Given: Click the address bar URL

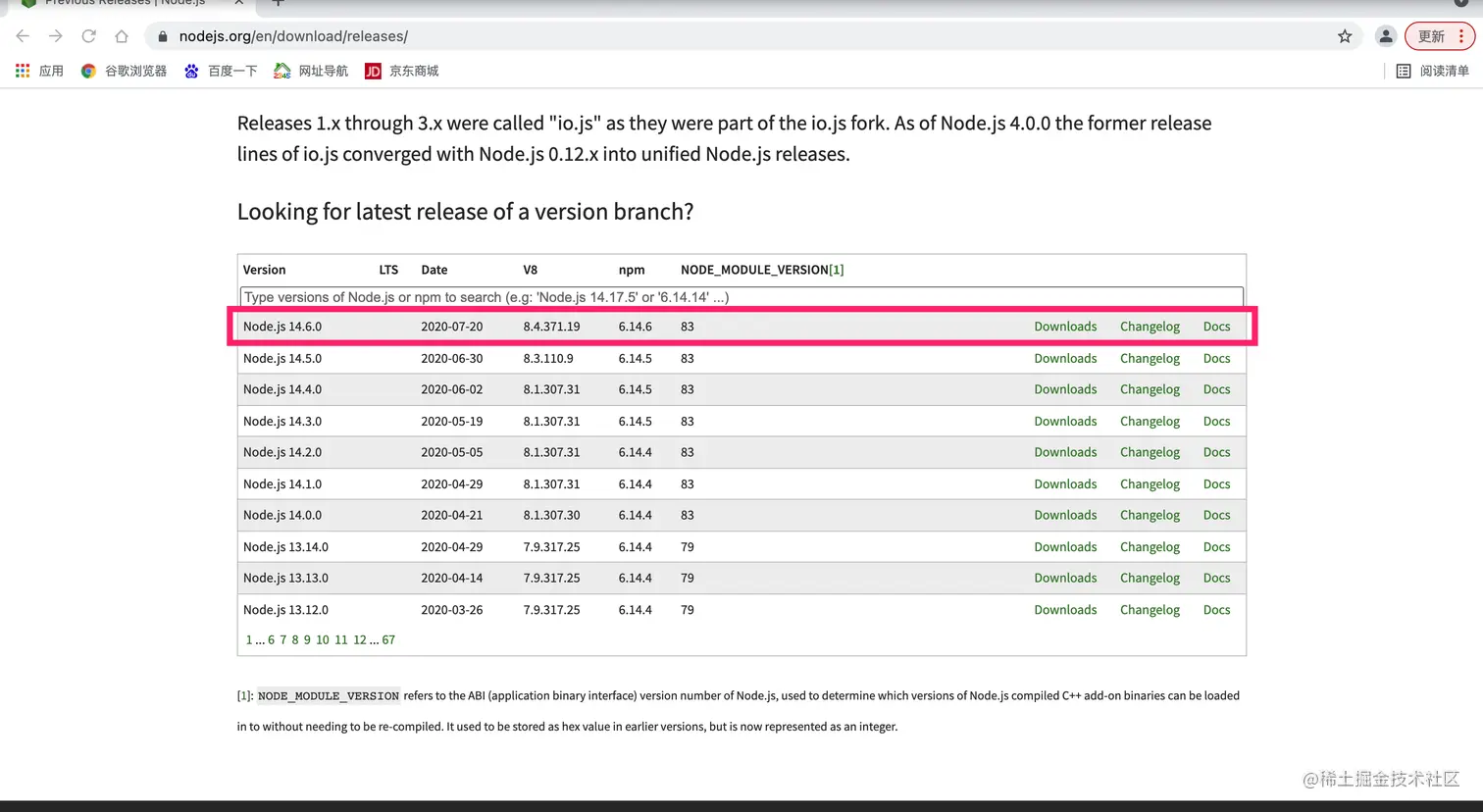Looking at the screenshot, I should [x=293, y=36].
